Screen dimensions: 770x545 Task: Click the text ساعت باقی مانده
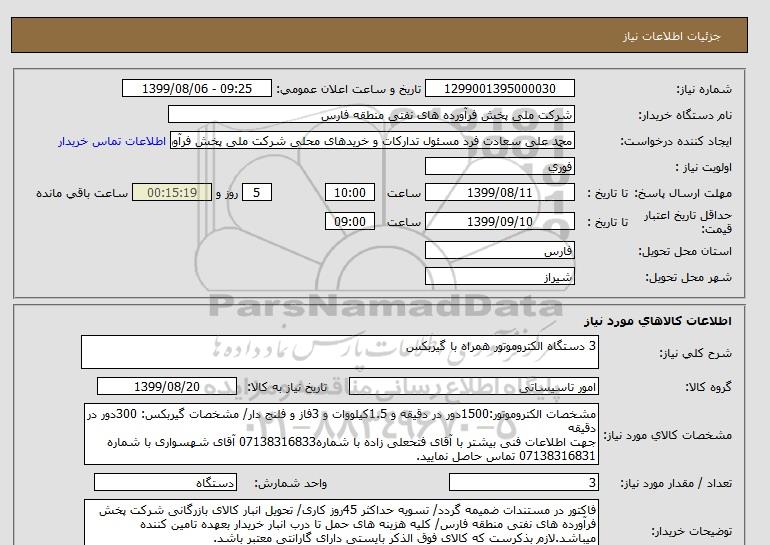[82, 193]
